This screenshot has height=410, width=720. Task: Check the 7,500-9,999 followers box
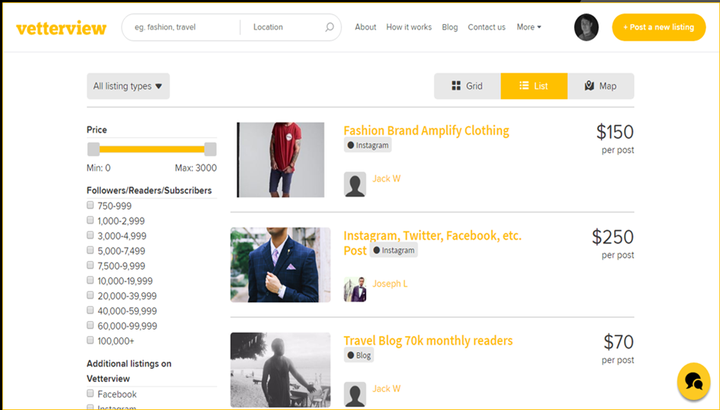click(90, 265)
